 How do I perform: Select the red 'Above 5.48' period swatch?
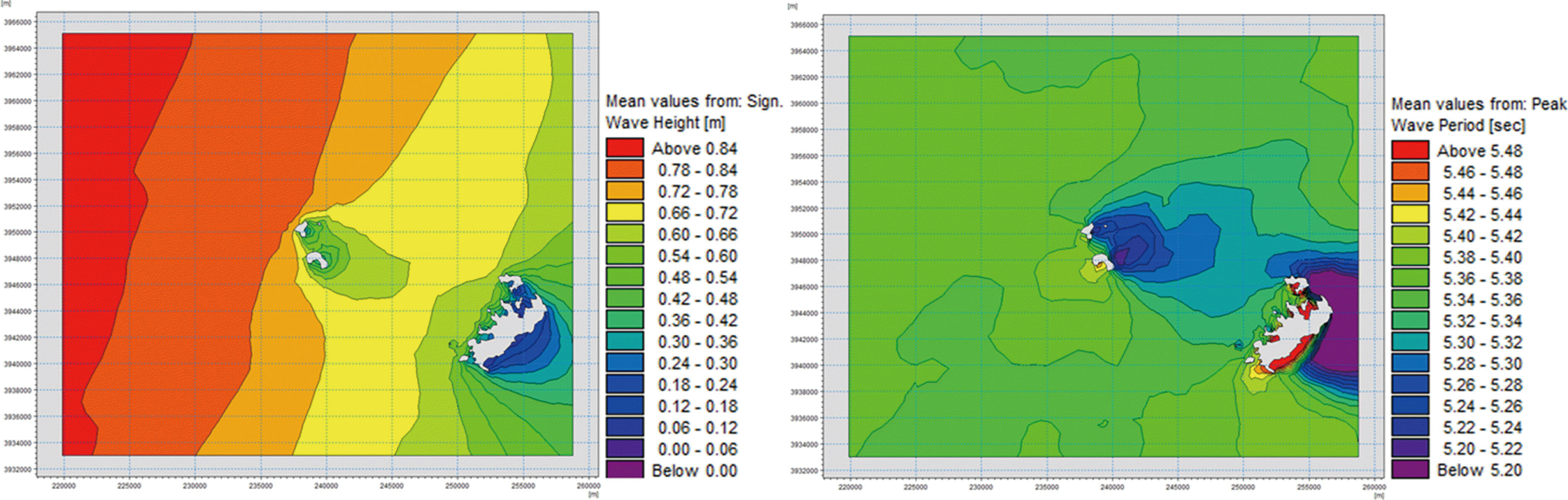tap(1410, 150)
